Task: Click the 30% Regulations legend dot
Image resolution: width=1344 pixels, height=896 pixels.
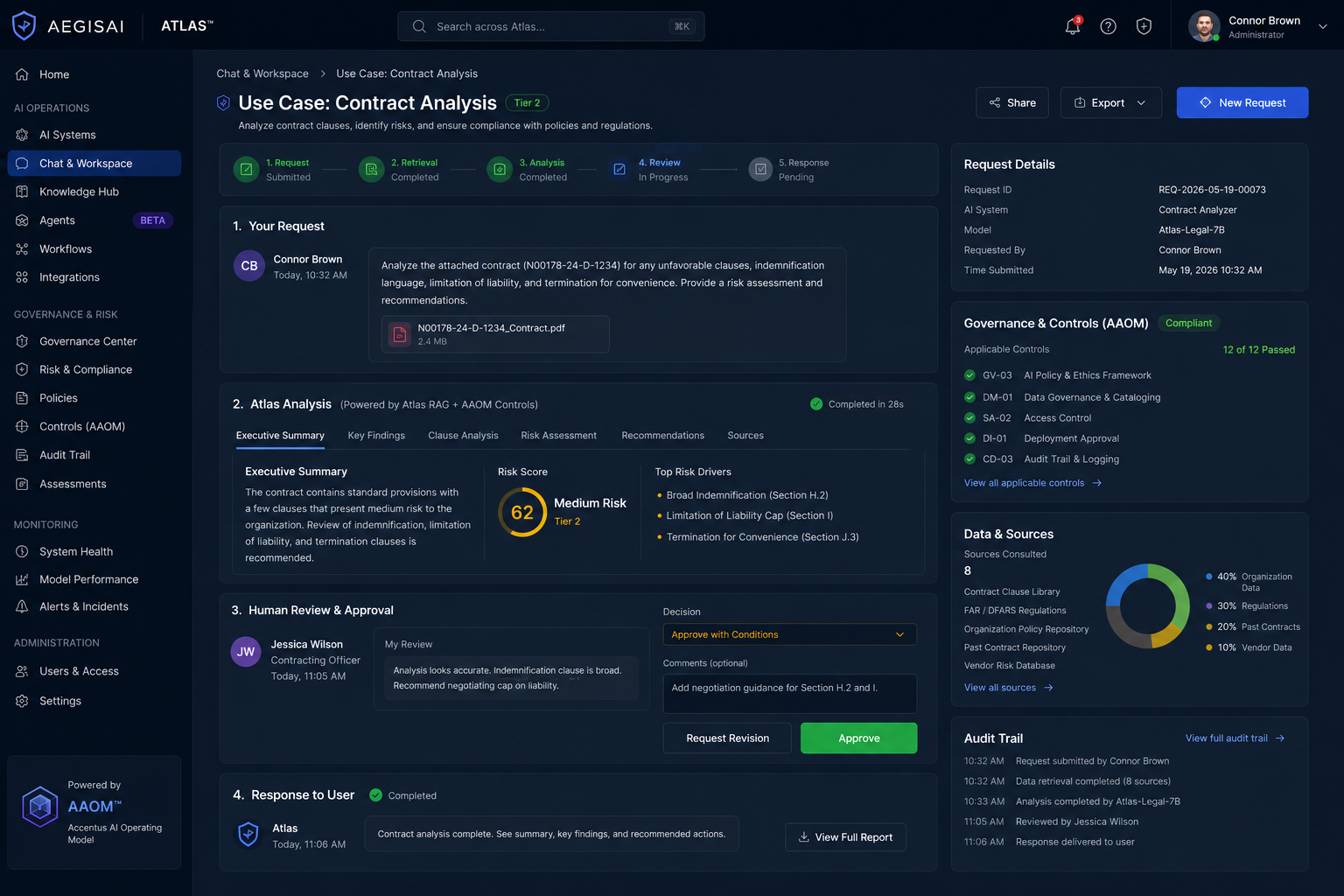Action: point(1209,605)
